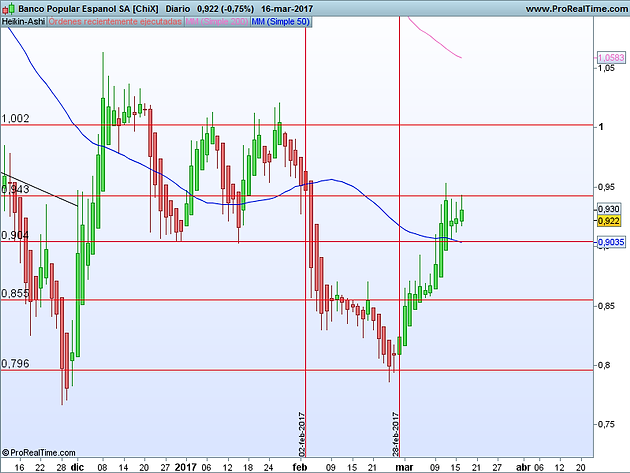Select the MM (Simple 200) indicator label
The image size is (630, 473).
217,22
